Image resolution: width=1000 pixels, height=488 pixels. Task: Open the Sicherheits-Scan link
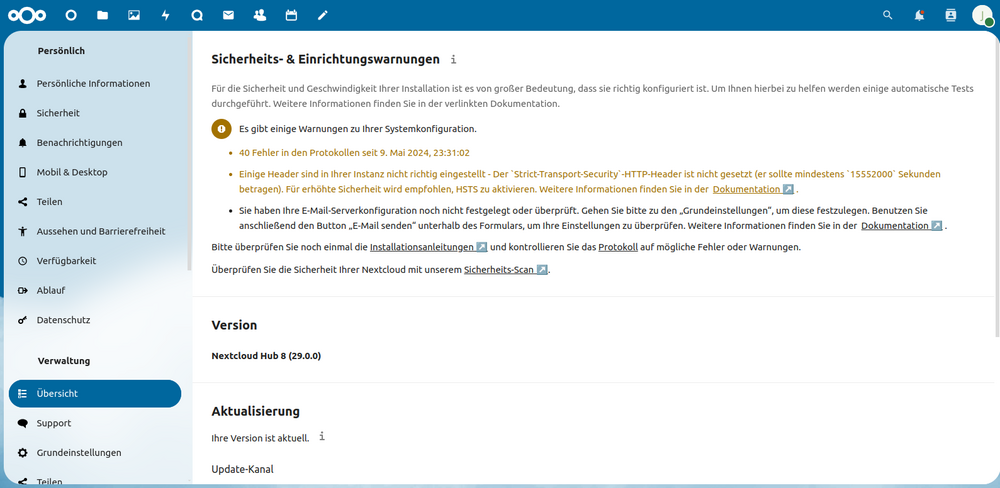click(x=506, y=270)
